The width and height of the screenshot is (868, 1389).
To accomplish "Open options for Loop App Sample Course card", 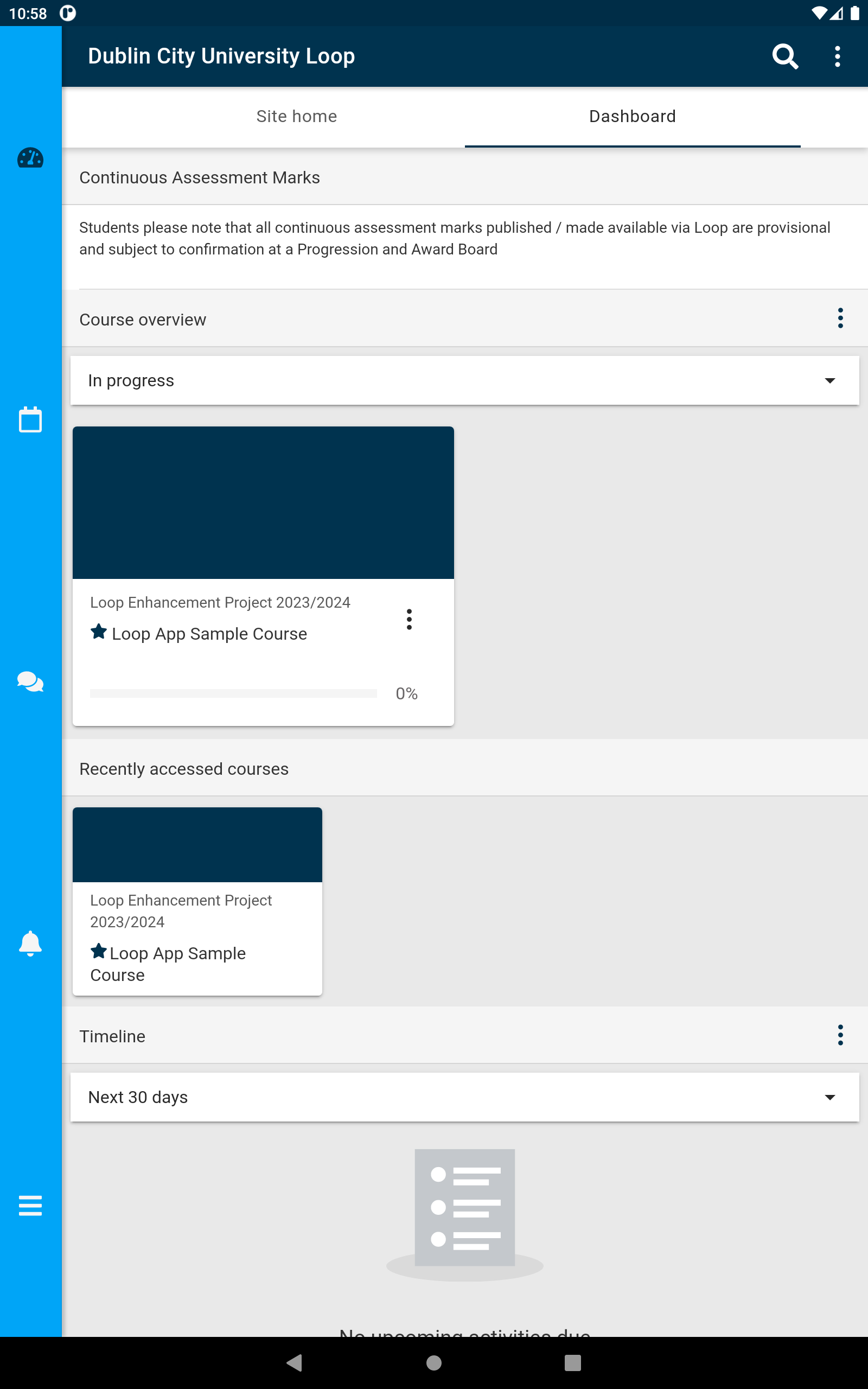I will point(409,619).
